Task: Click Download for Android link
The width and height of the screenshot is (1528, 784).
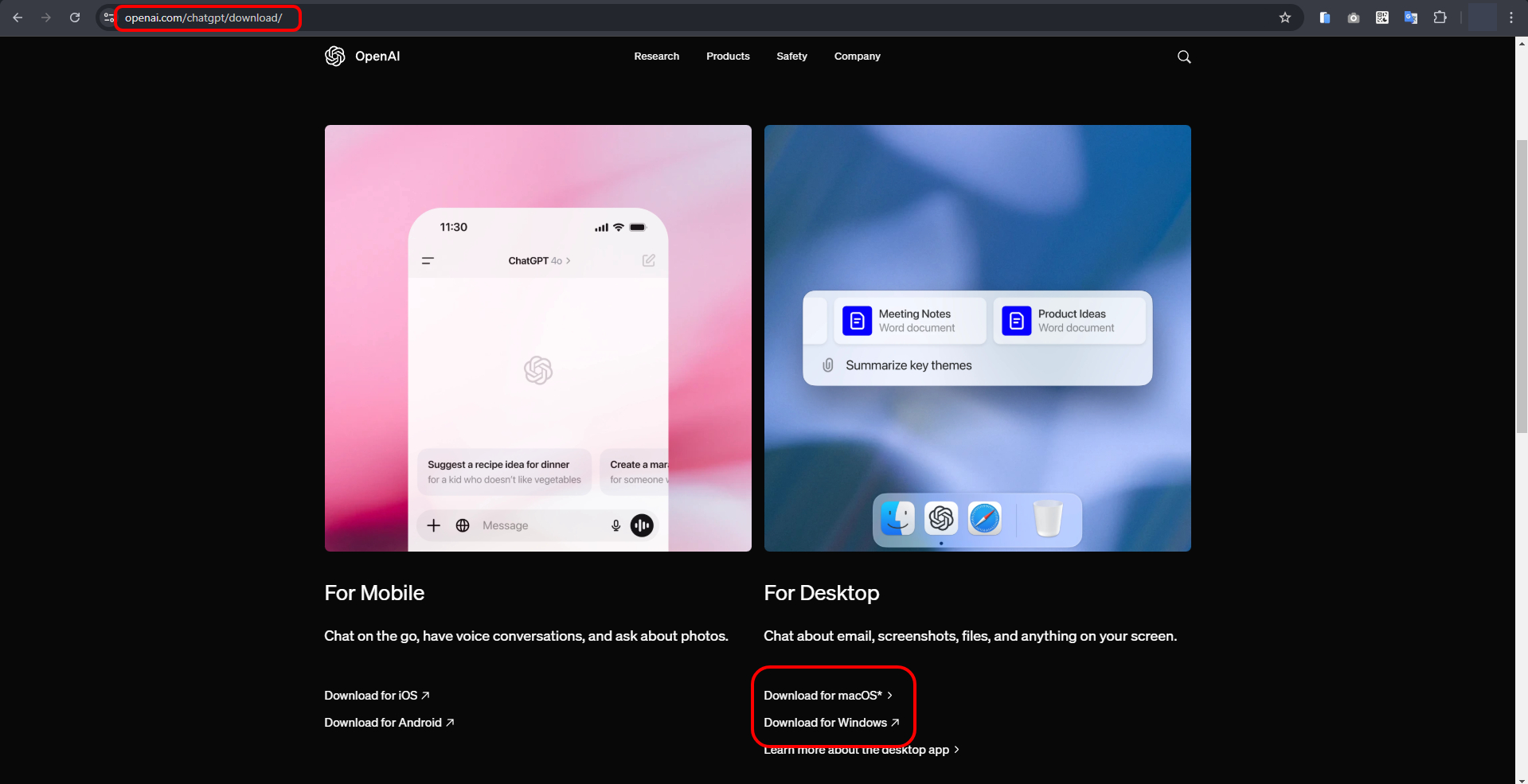Action: pyautogui.click(x=389, y=722)
